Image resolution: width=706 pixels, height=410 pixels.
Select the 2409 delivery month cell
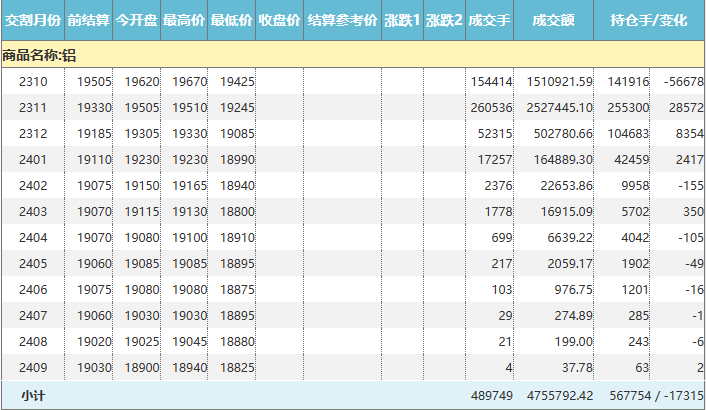click(x=33, y=367)
